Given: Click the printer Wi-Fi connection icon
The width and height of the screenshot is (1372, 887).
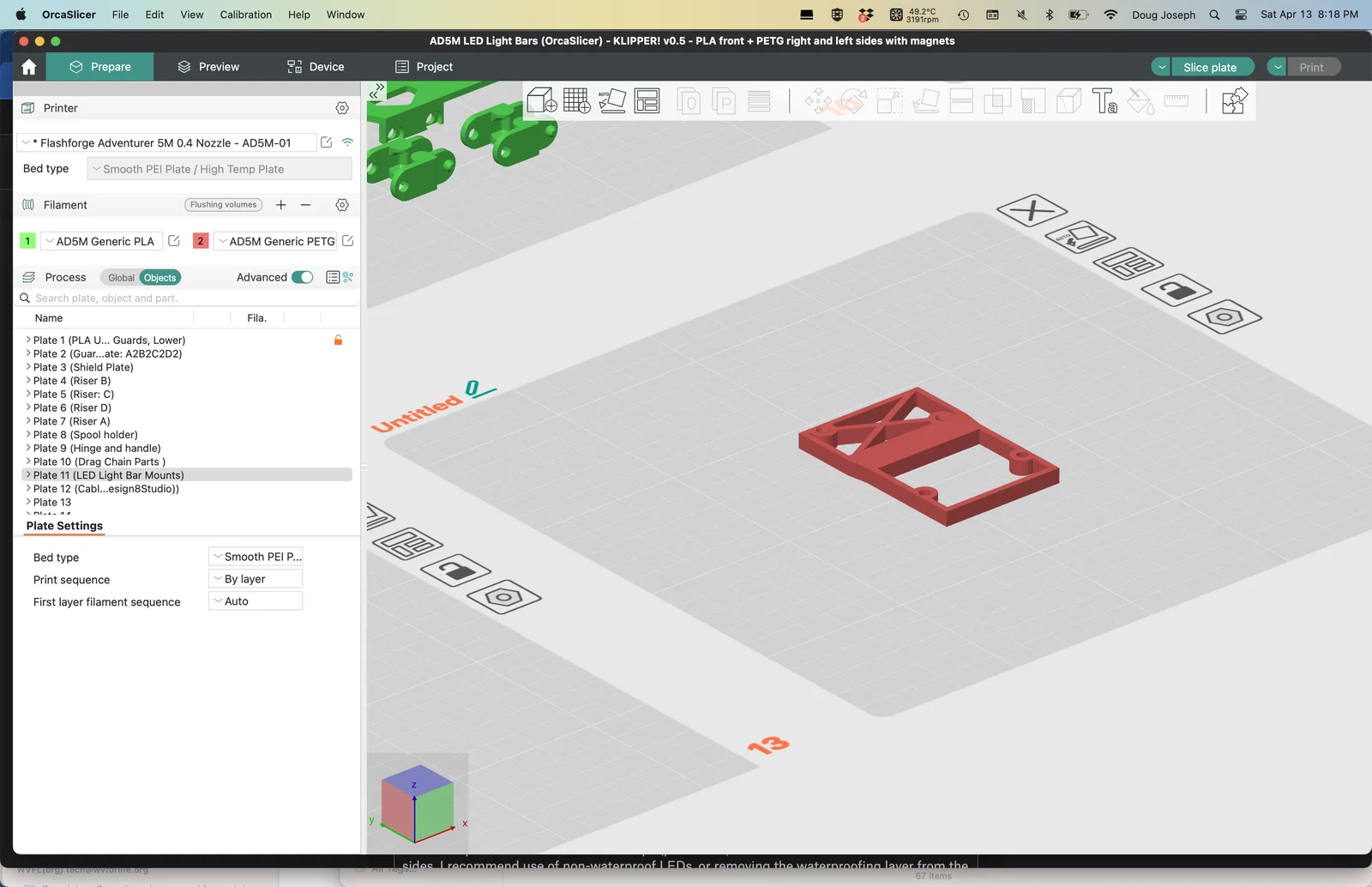Looking at the screenshot, I should point(347,142).
